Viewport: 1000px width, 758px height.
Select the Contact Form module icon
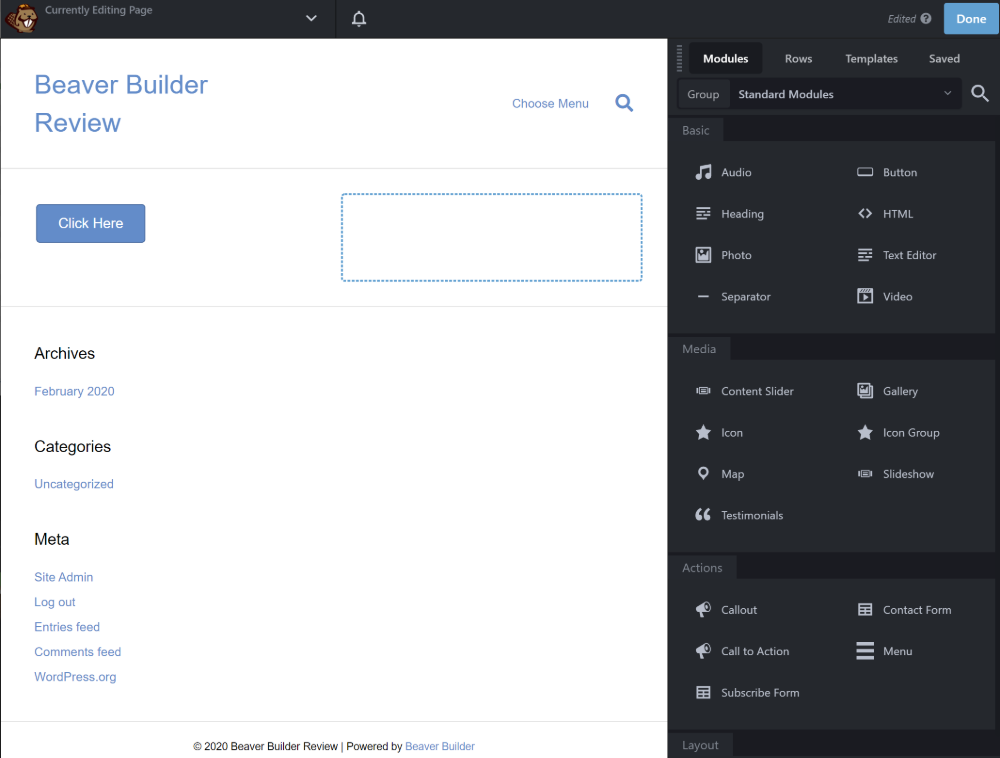point(865,609)
